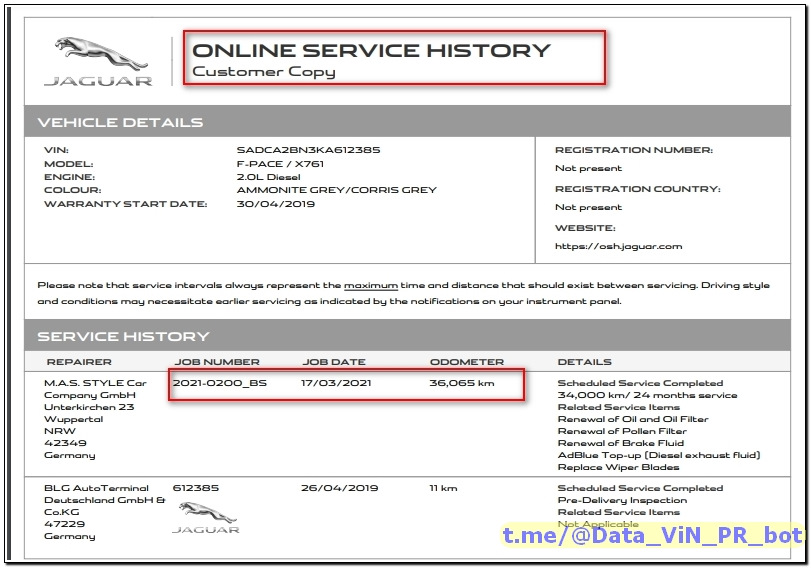The height and width of the screenshot is (568, 811).
Task: Click the JOB DATE column header
Action: (x=334, y=362)
